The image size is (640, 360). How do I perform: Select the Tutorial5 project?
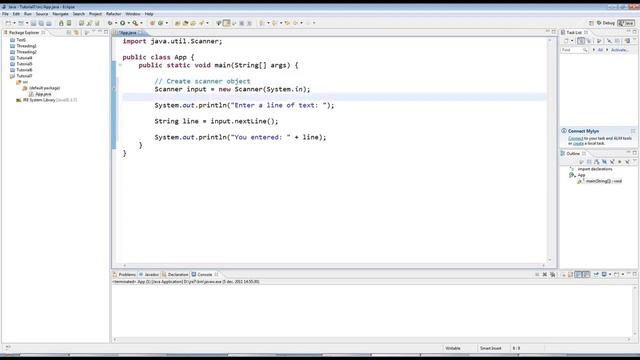pos(24,64)
